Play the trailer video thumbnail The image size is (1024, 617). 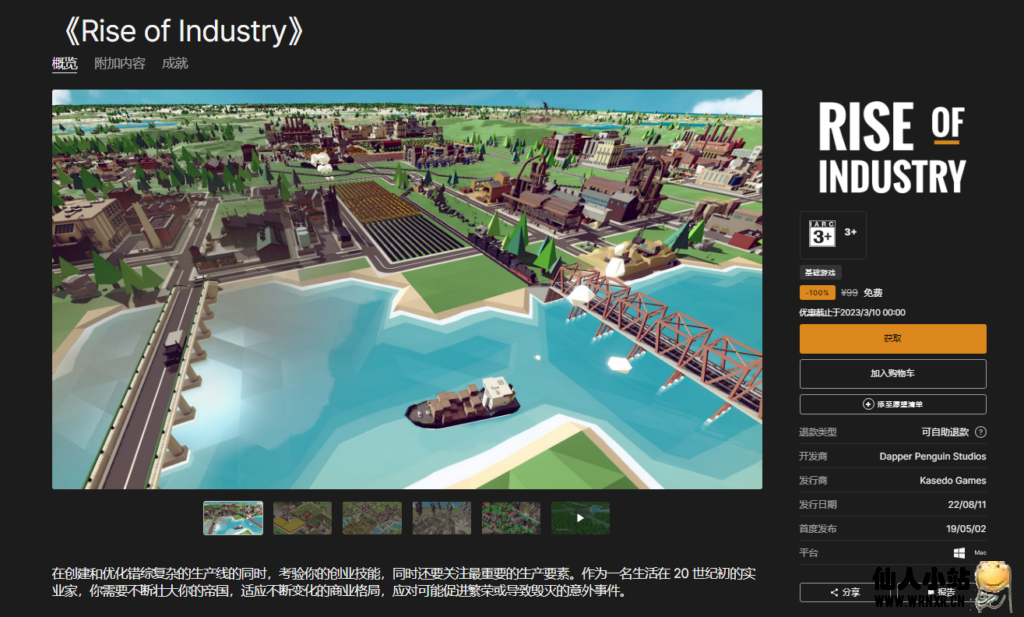(x=580, y=518)
